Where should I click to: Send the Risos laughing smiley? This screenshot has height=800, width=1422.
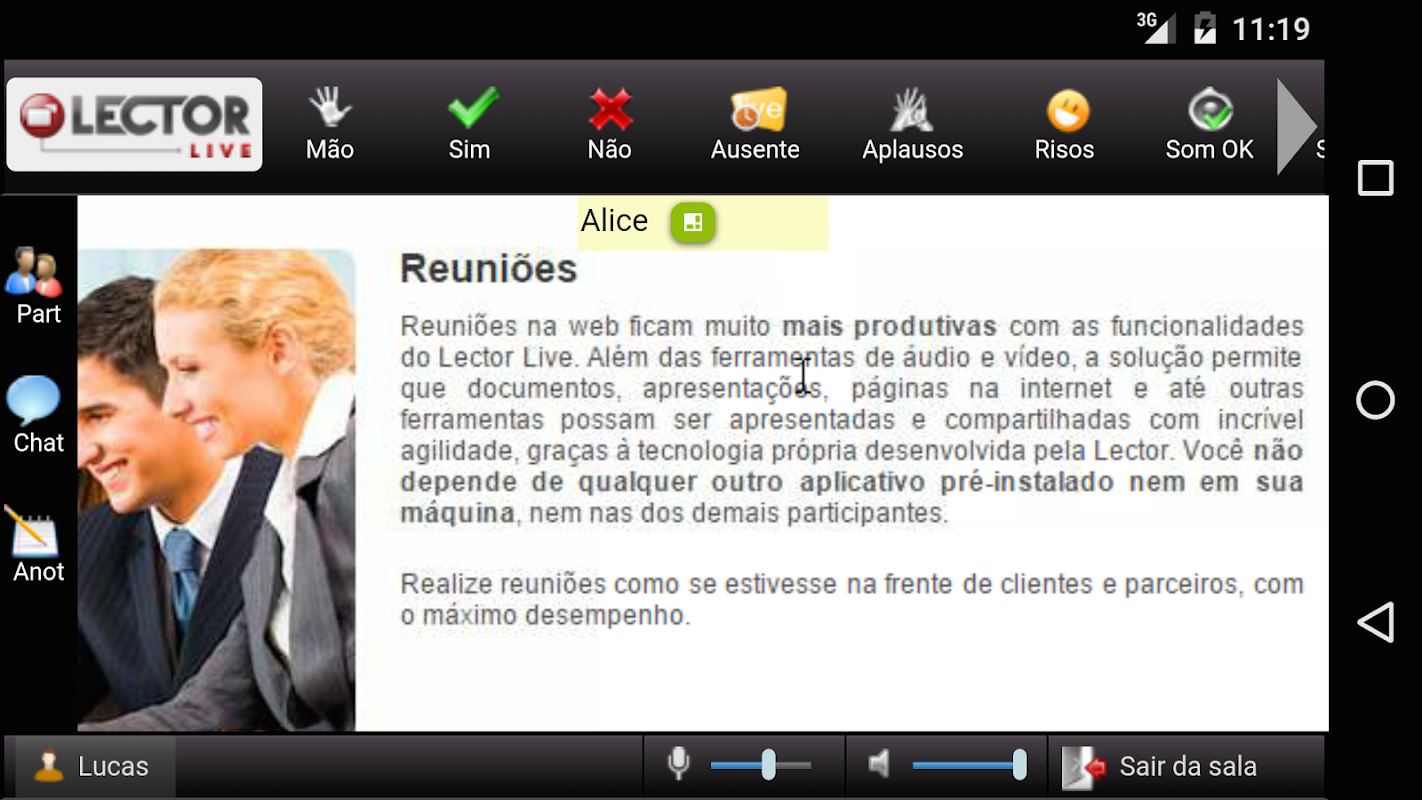(1065, 124)
